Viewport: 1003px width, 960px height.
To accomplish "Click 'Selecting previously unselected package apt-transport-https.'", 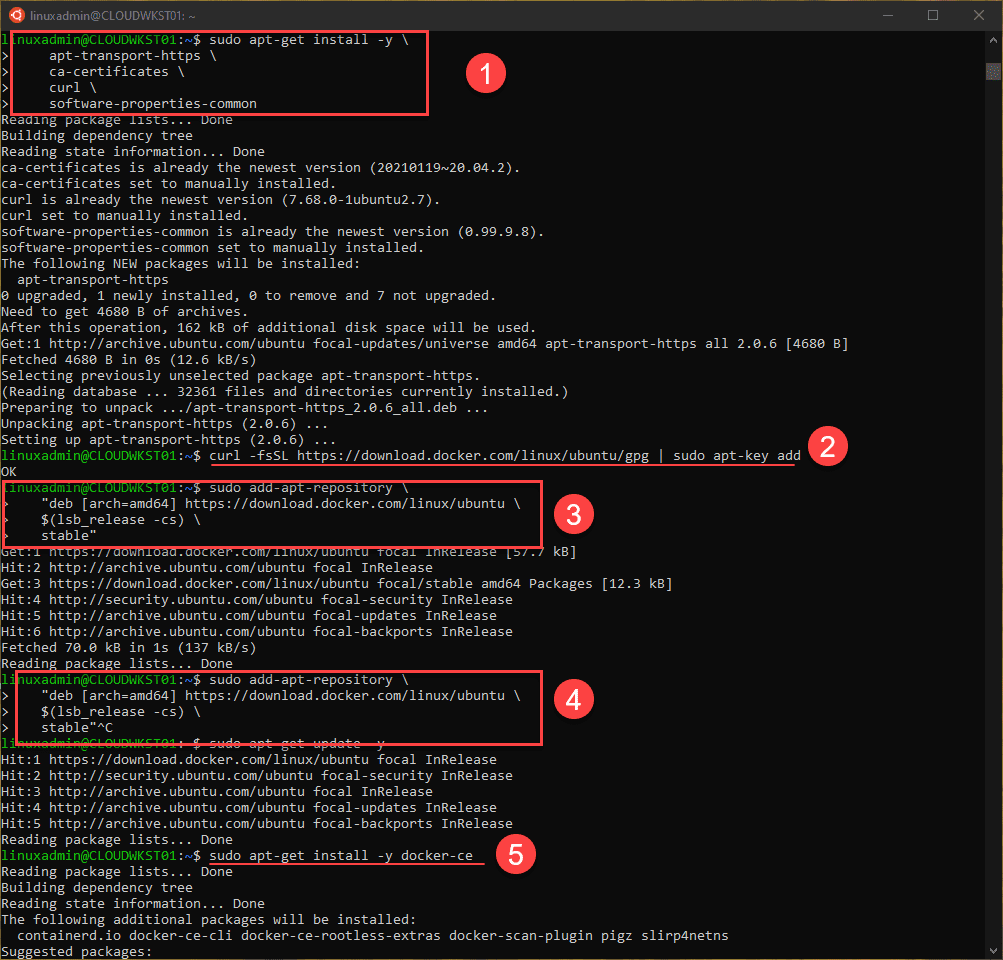I will tap(241, 375).
